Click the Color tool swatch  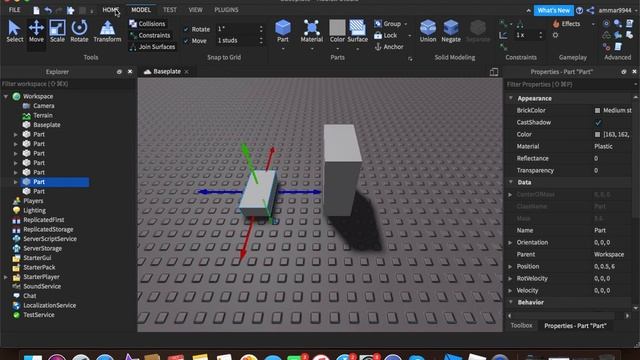tap(337, 28)
